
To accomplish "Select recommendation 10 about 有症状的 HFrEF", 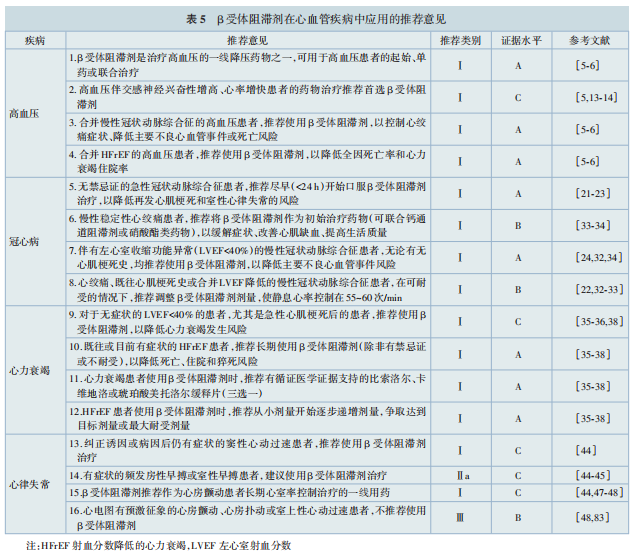I will pyautogui.click(x=247, y=354).
